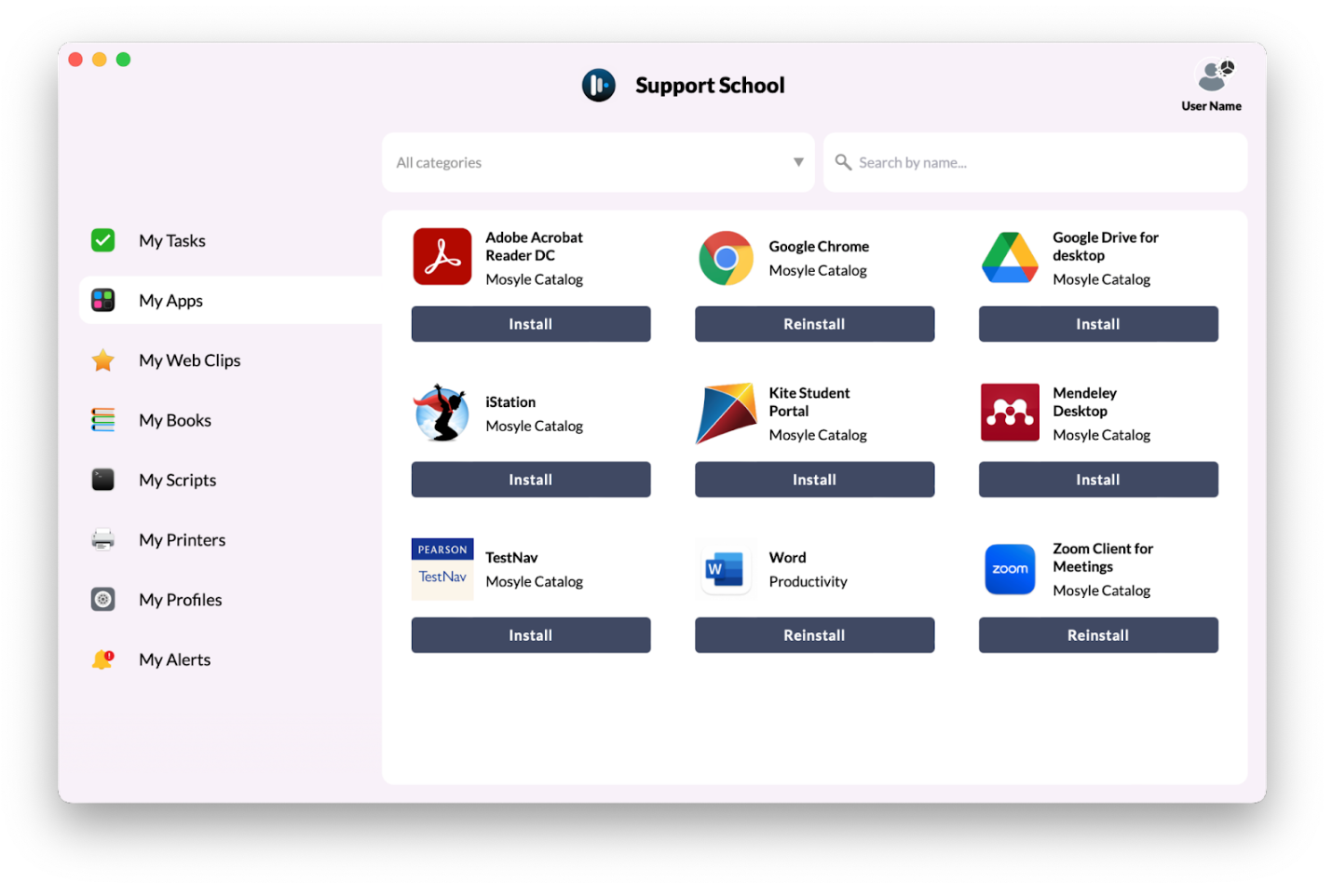View My Alerts notifications

174,659
